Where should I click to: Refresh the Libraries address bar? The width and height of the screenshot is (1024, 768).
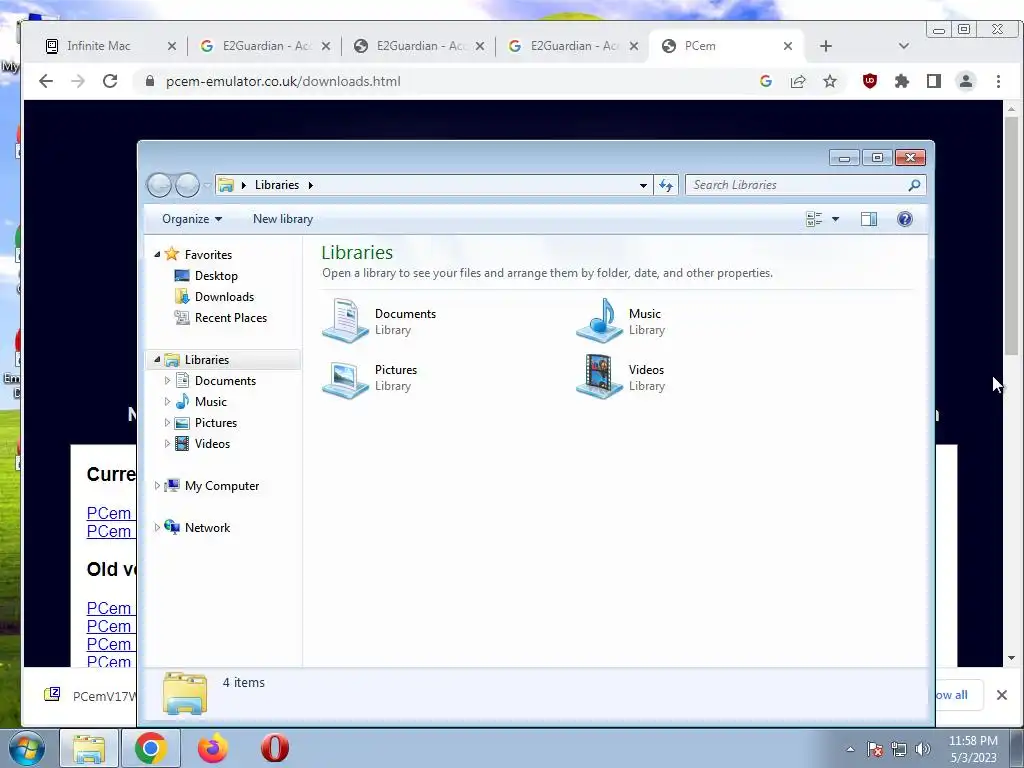(665, 185)
